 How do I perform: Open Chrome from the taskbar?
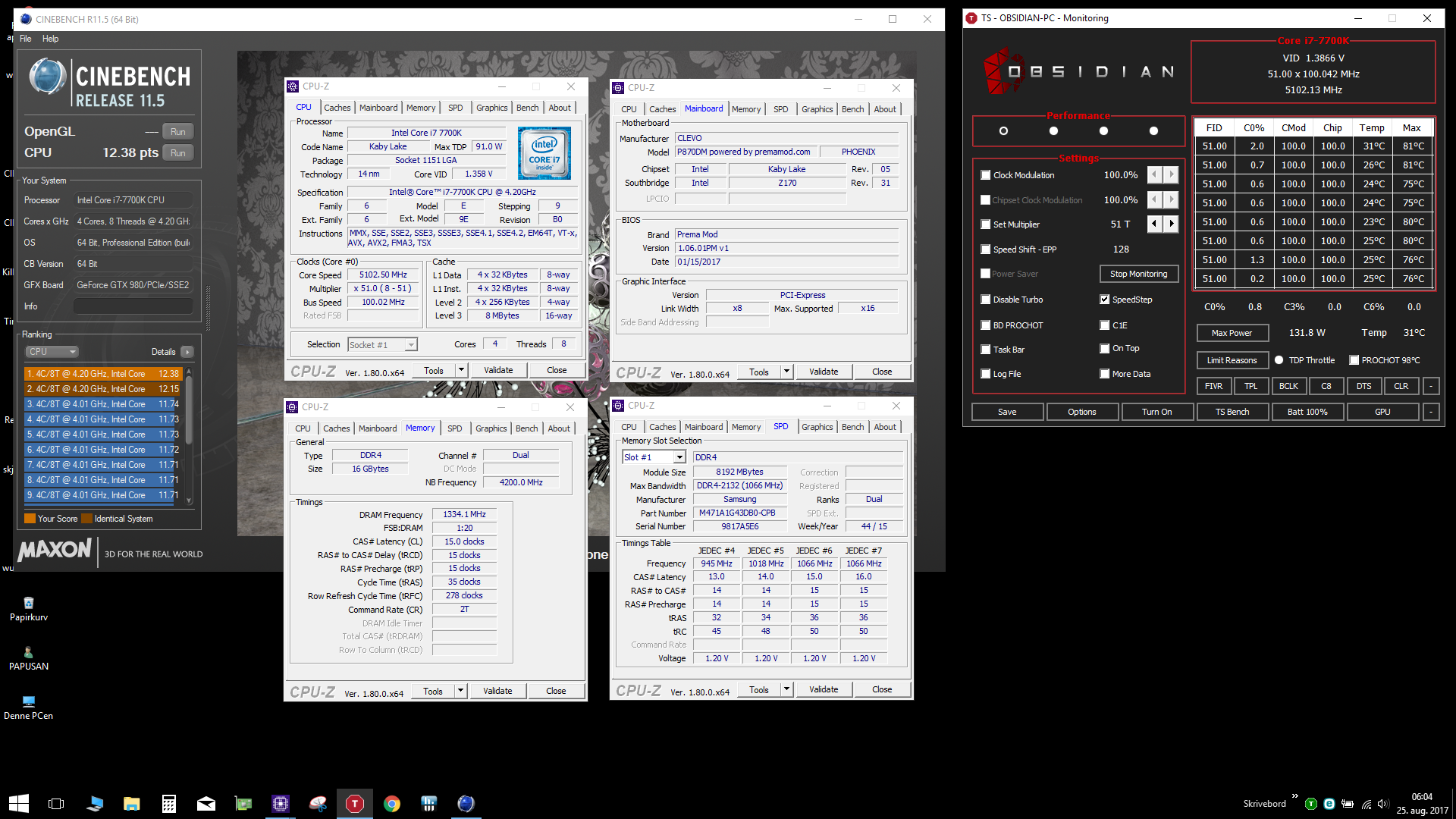(x=392, y=804)
